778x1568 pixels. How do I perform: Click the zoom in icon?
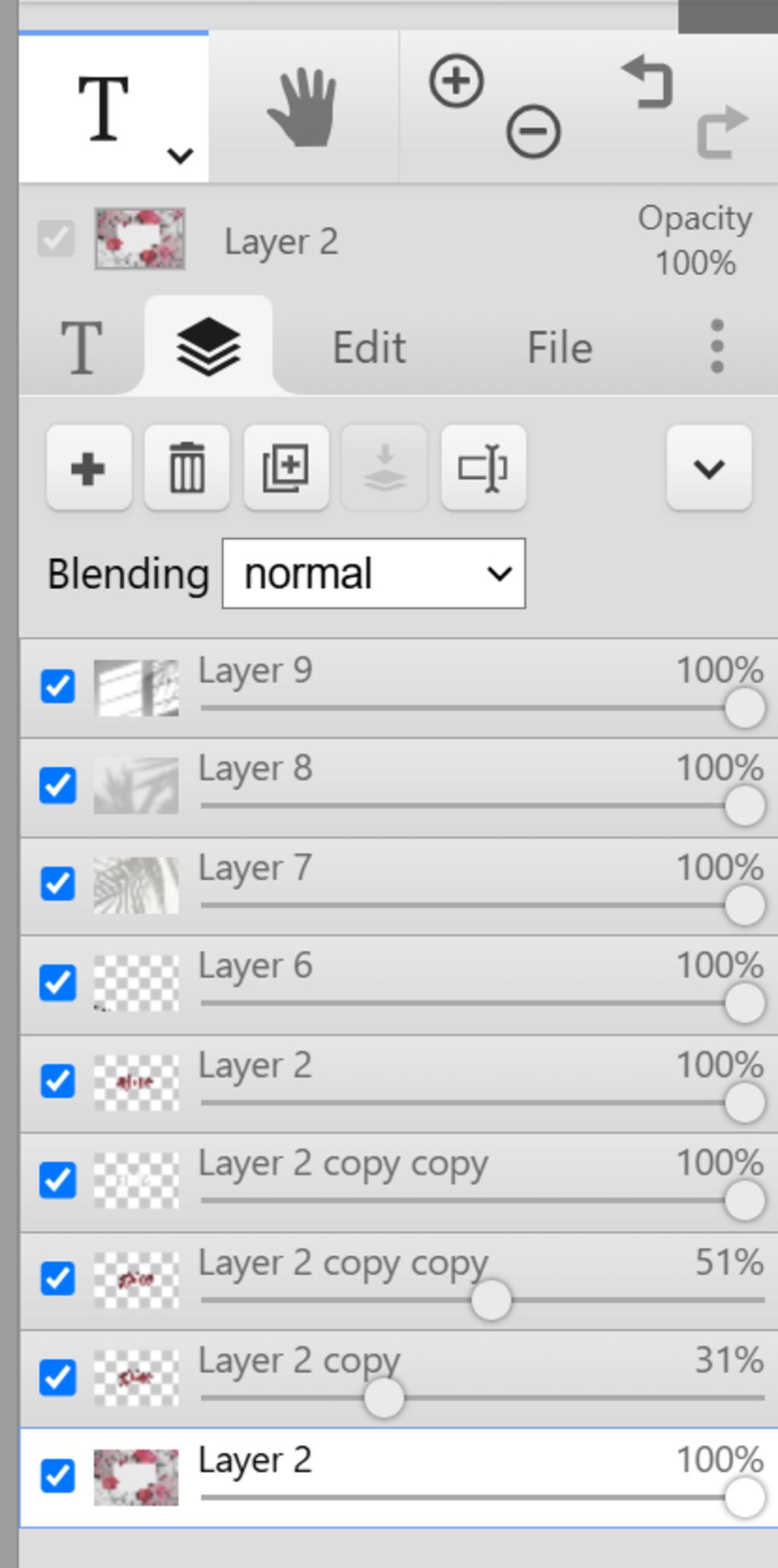click(x=456, y=81)
